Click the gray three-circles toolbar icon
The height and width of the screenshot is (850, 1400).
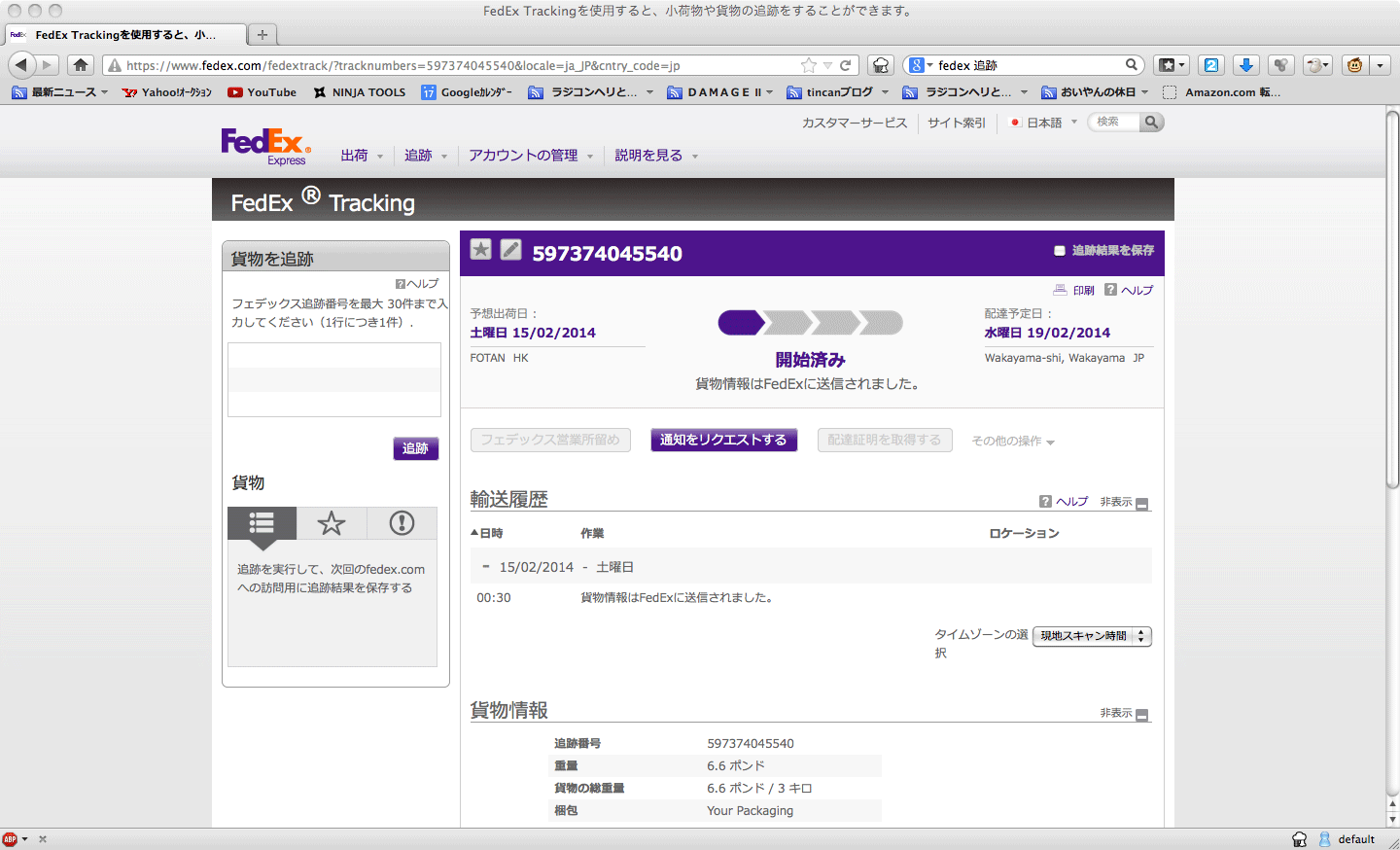coord(1281,65)
